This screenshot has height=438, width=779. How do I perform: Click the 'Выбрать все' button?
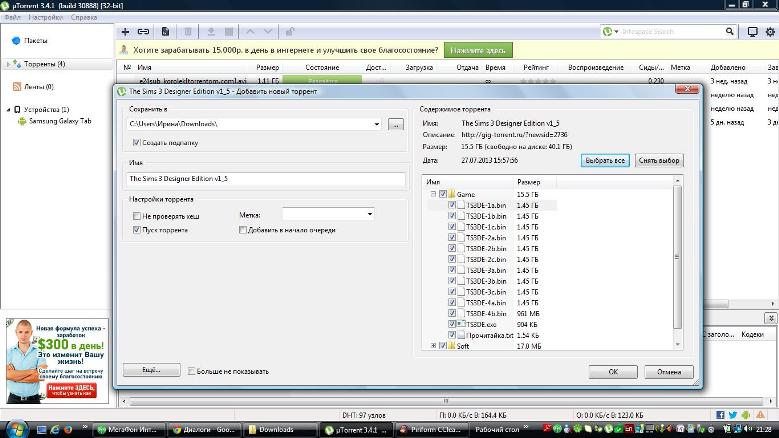click(x=605, y=160)
